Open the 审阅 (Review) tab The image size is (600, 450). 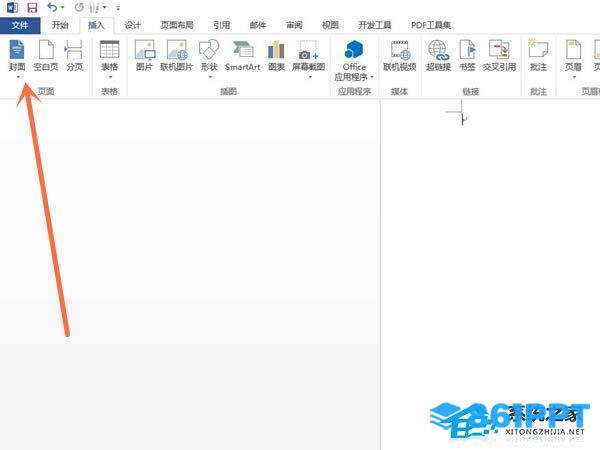pos(294,25)
